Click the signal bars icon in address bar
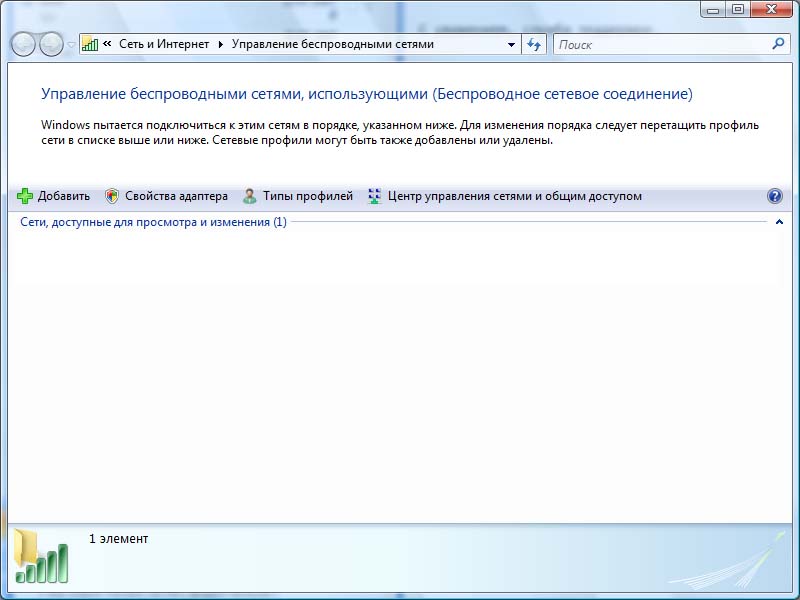This screenshot has width=800, height=600. pyautogui.click(x=90, y=44)
